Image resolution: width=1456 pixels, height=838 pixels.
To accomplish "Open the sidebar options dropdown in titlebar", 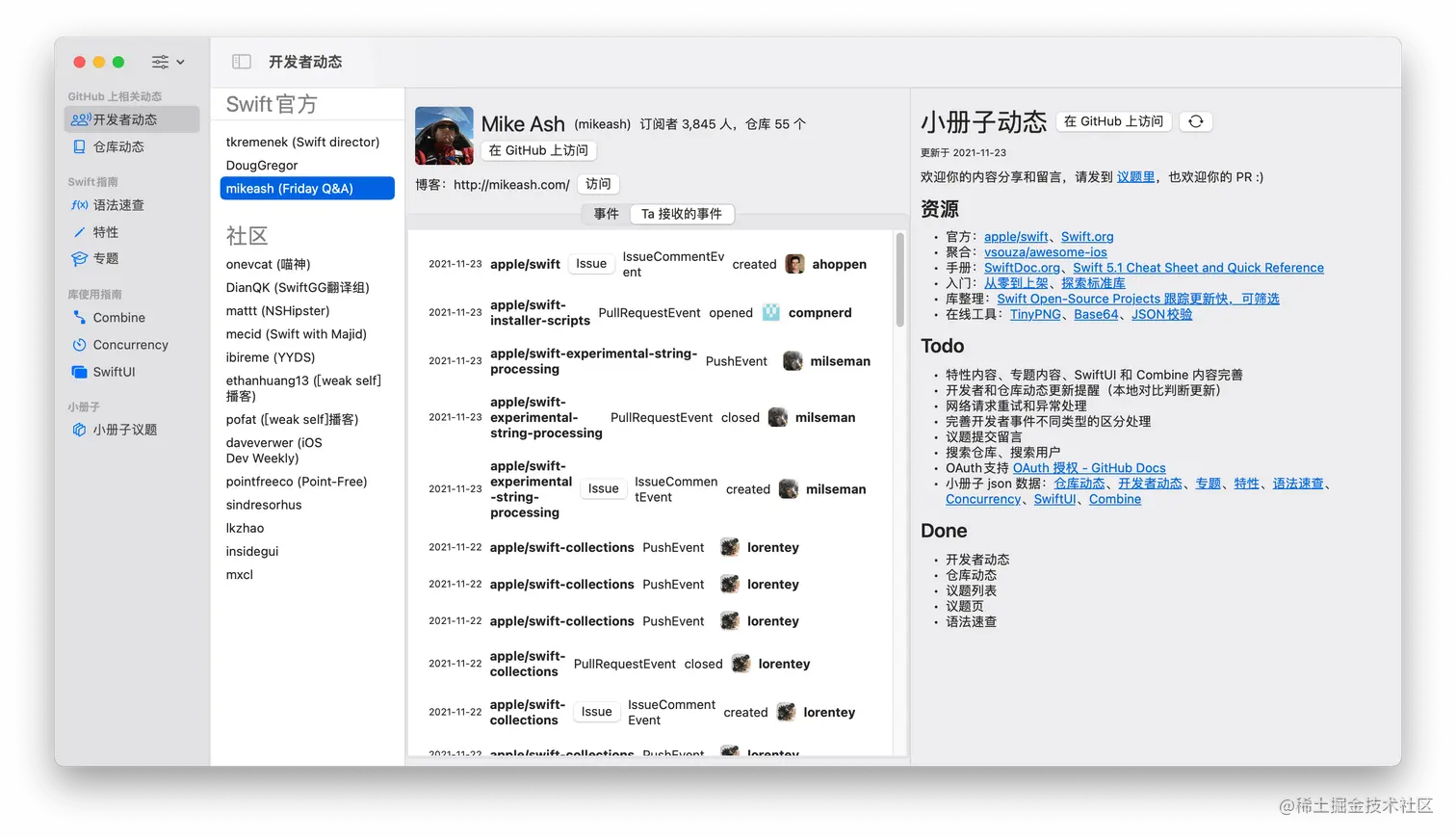I will (x=168, y=62).
